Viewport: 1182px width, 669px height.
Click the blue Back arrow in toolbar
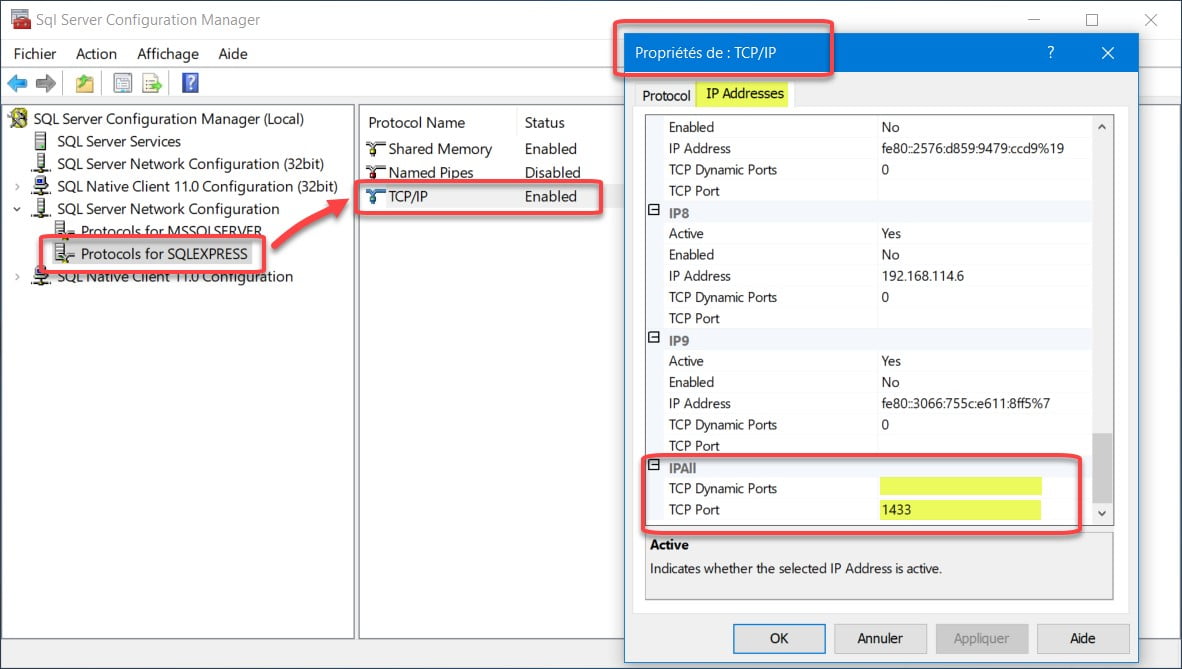[17, 84]
